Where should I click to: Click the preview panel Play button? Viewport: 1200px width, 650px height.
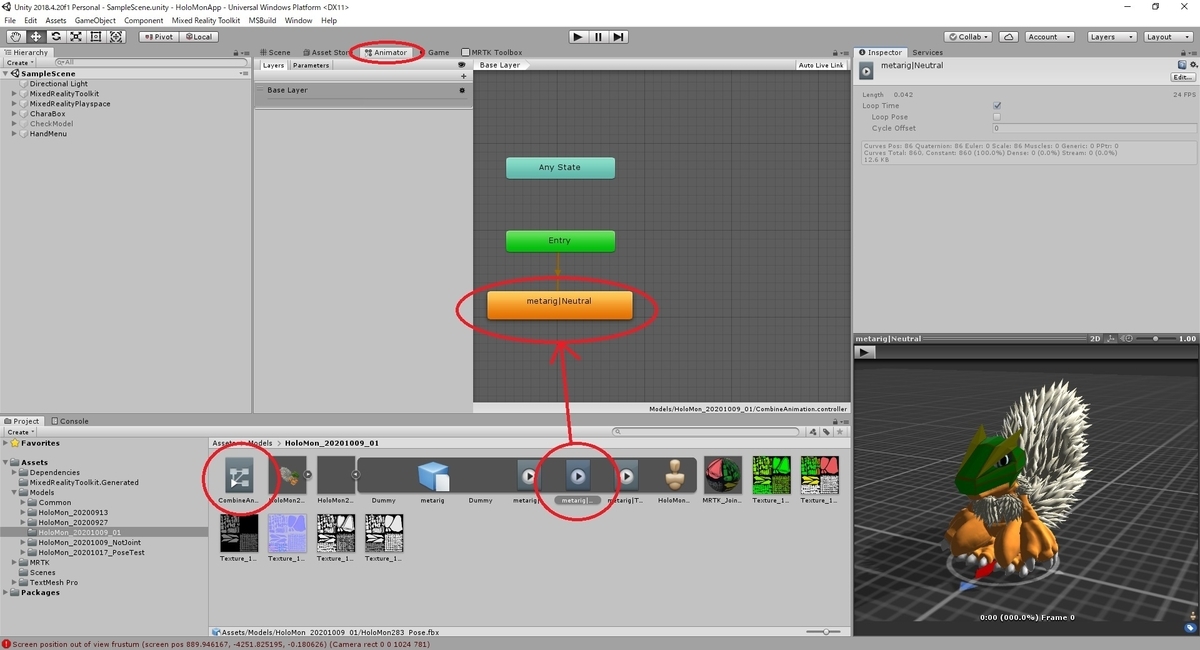click(865, 352)
